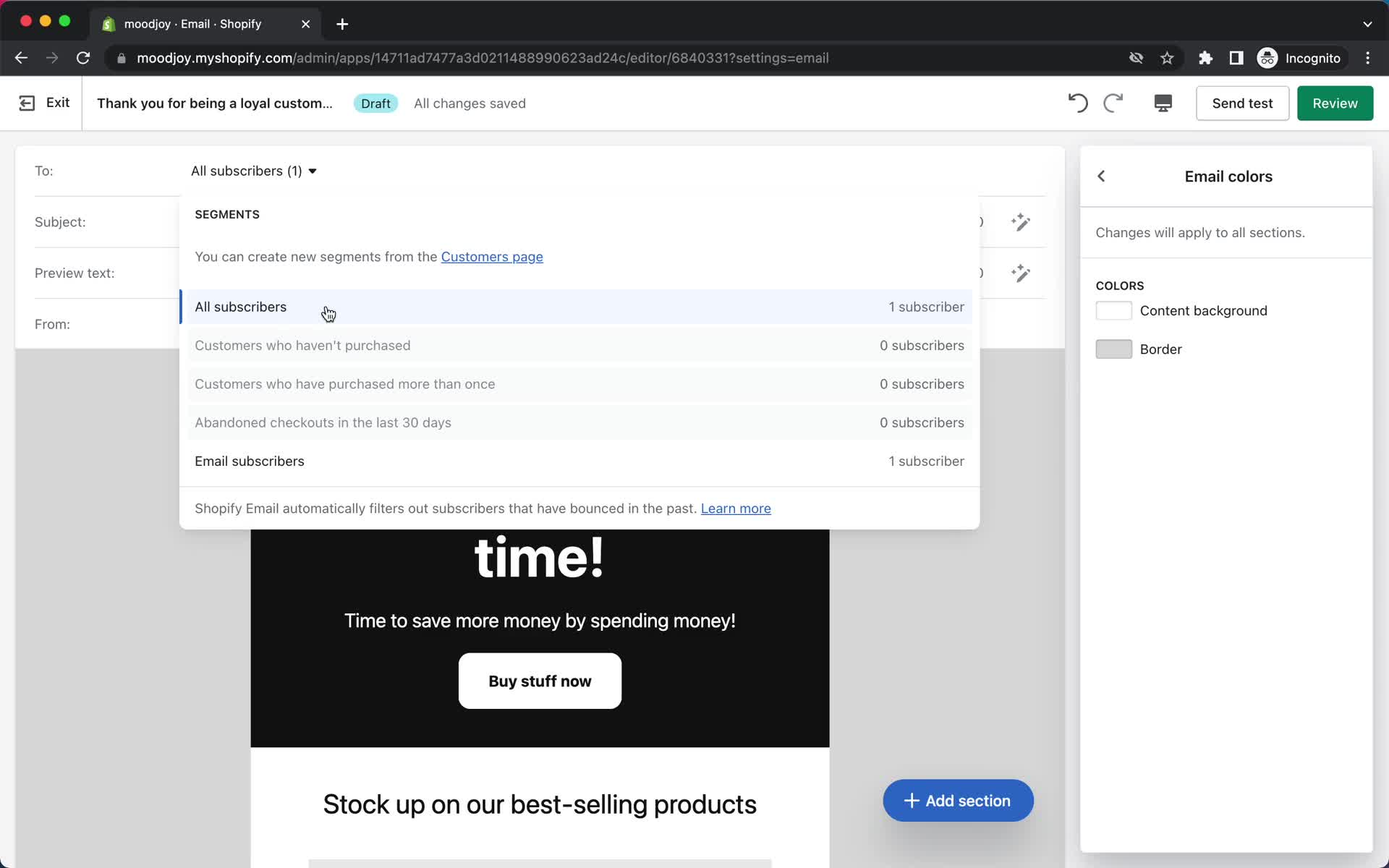Viewport: 1389px width, 868px height.
Task: Open the Draft status dropdown
Action: click(x=375, y=103)
